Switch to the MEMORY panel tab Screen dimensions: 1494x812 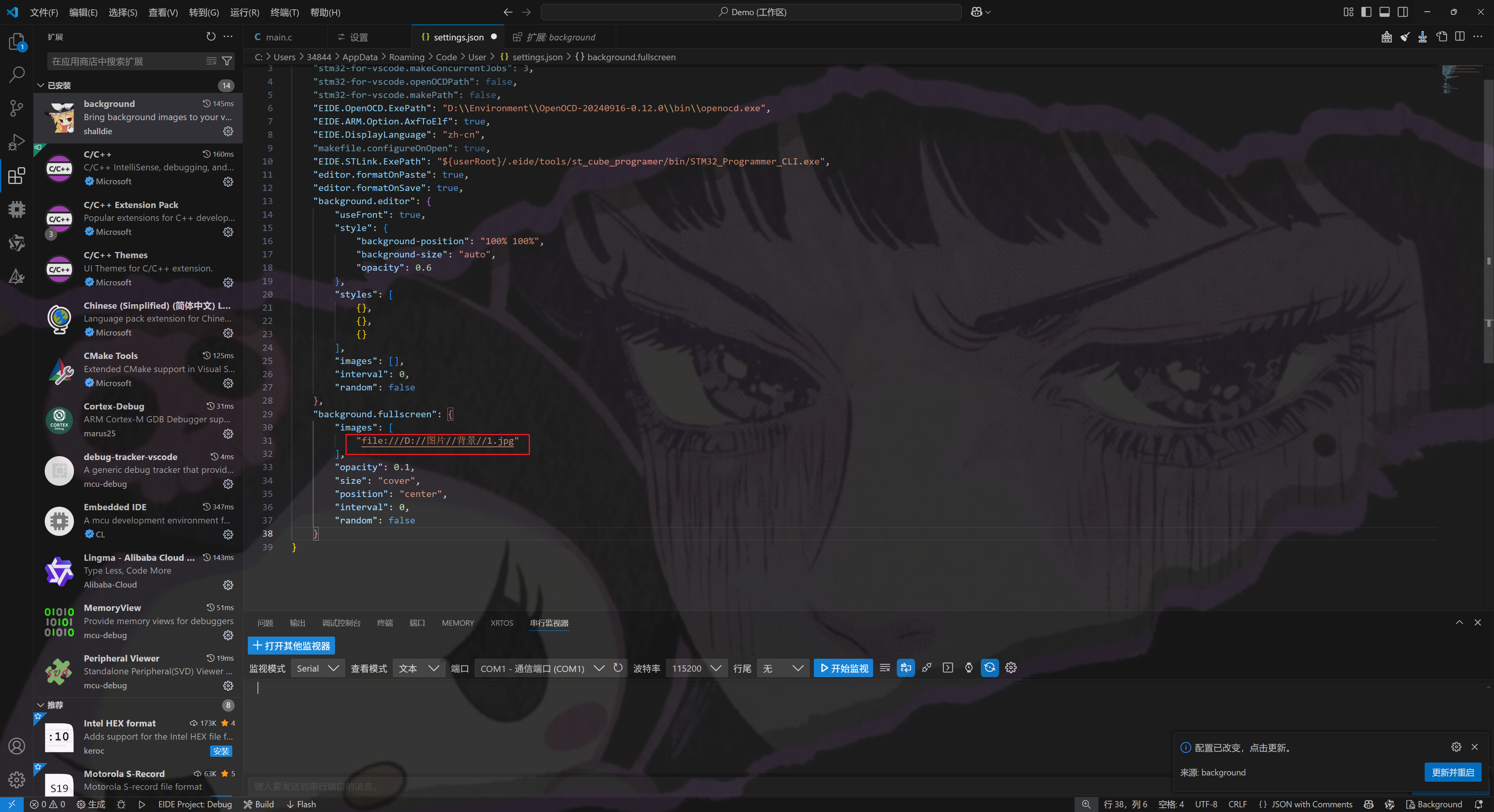[x=458, y=623]
